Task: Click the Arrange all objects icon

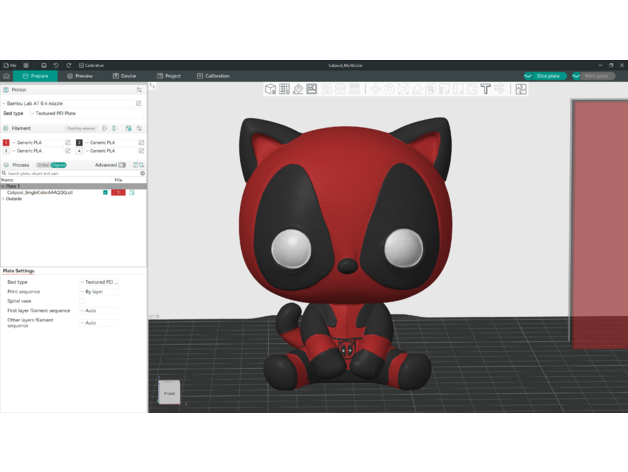Action: click(312, 89)
